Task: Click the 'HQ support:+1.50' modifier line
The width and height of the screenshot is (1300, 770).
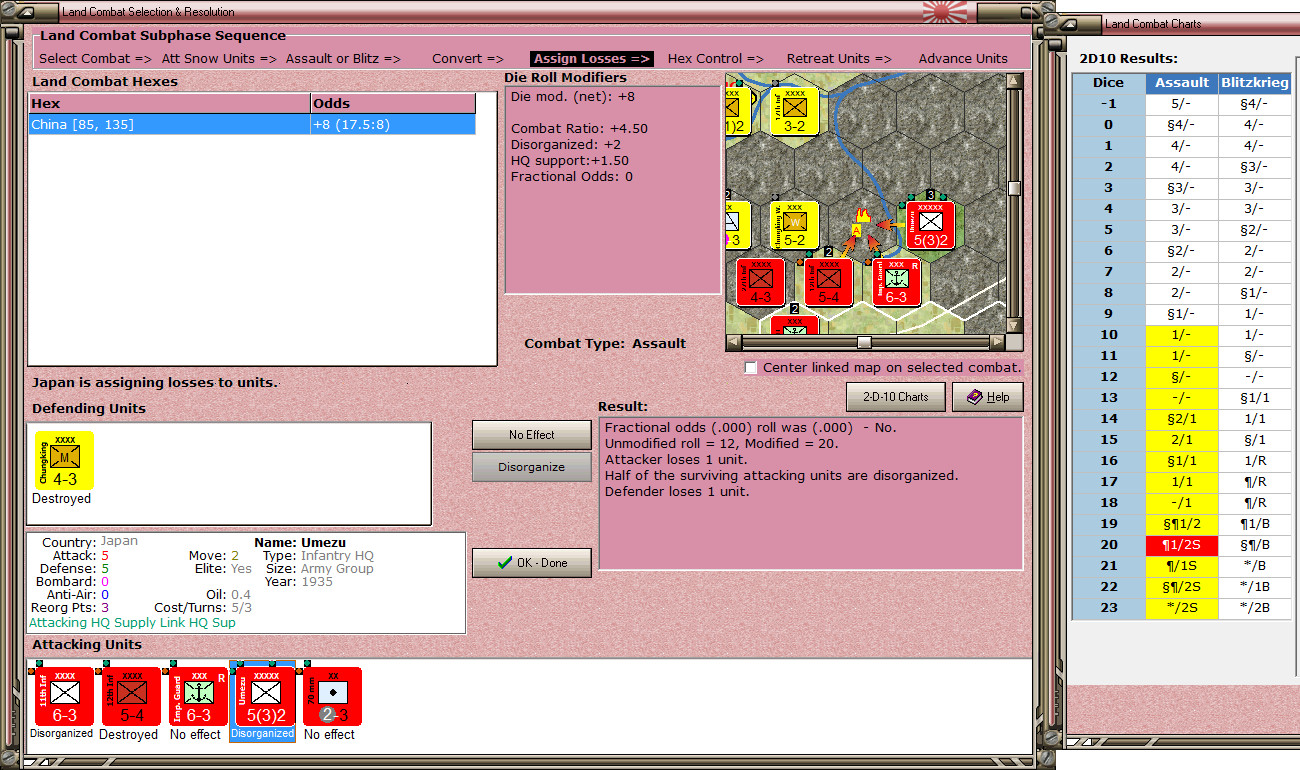Action: click(x=570, y=161)
